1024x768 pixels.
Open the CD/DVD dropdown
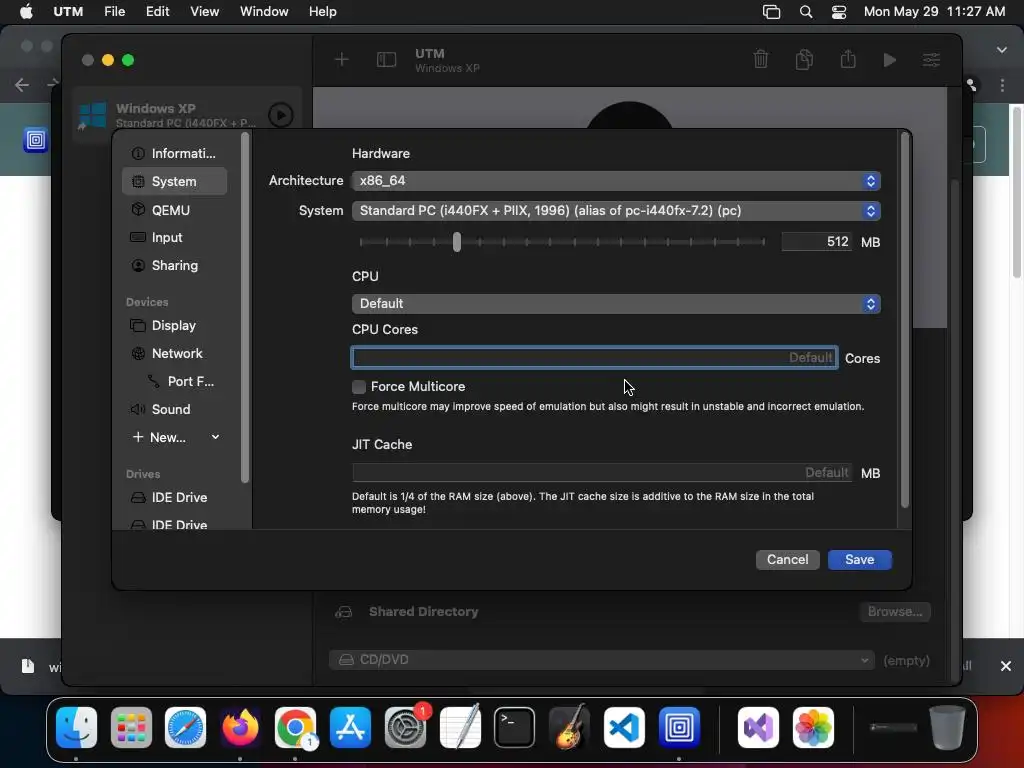click(x=601, y=660)
